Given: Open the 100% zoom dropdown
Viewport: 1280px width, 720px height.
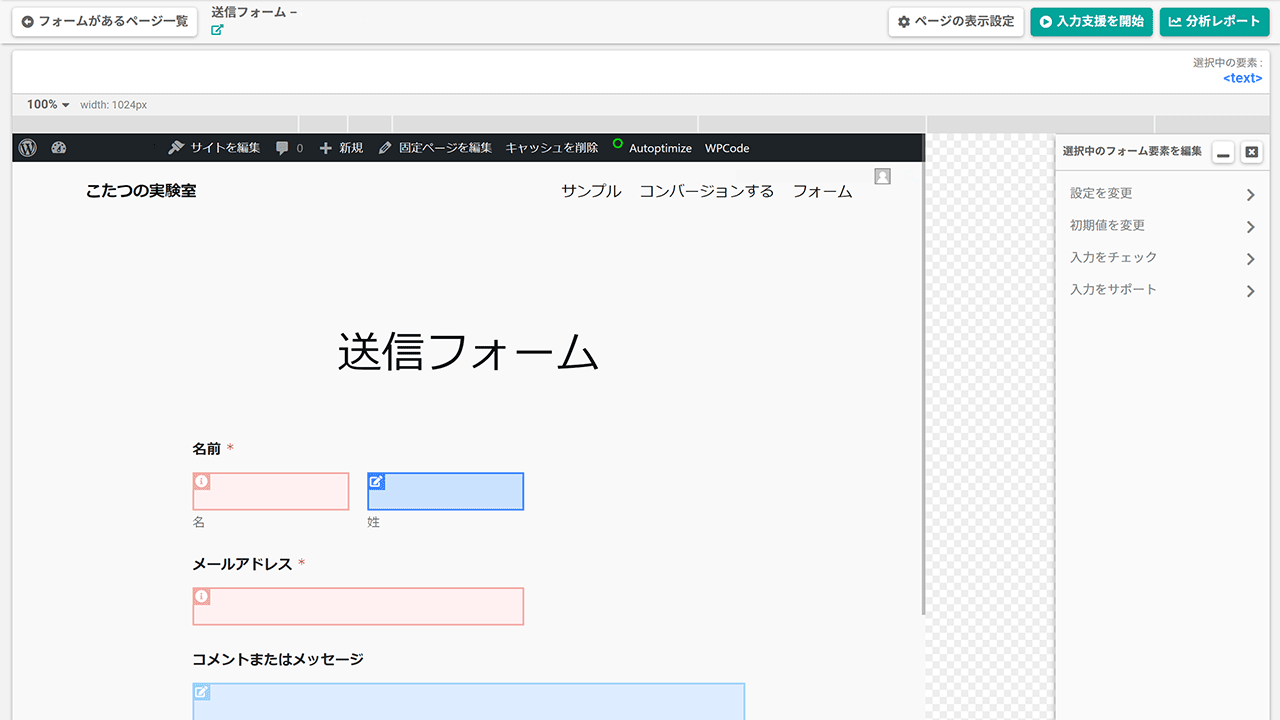Looking at the screenshot, I should click(x=48, y=104).
